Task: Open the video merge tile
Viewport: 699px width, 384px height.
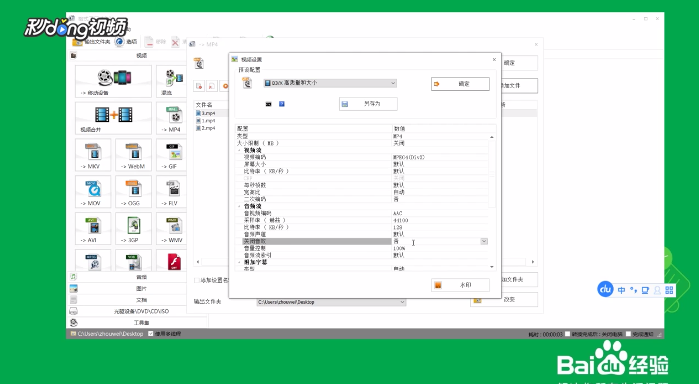Action: click(x=113, y=118)
